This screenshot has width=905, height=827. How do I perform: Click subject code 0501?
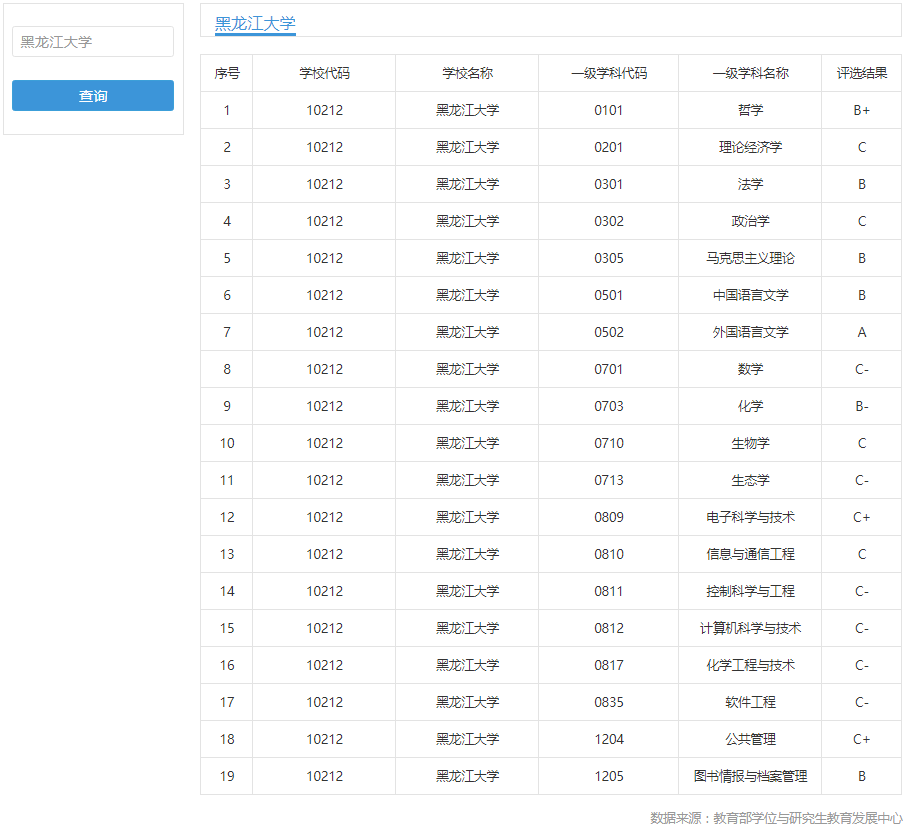point(609,295)
